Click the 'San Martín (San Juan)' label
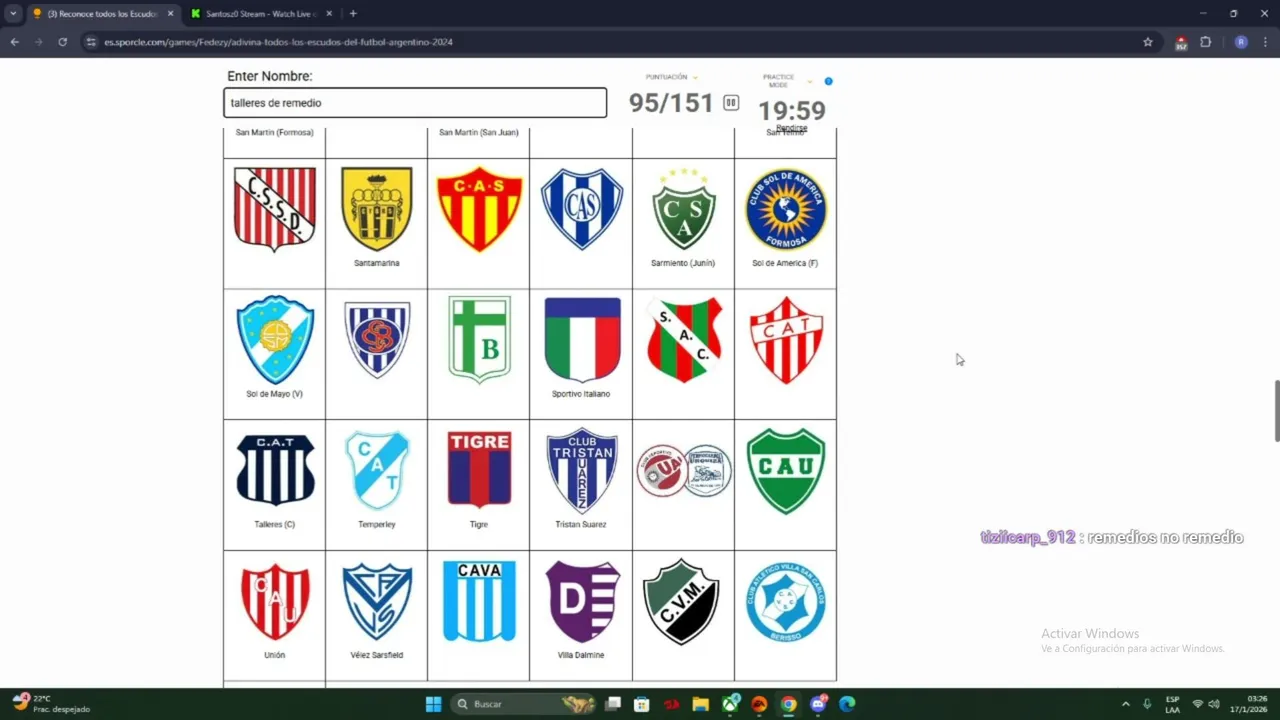This screenshot has width=1280, height=720. pos(479,132)
